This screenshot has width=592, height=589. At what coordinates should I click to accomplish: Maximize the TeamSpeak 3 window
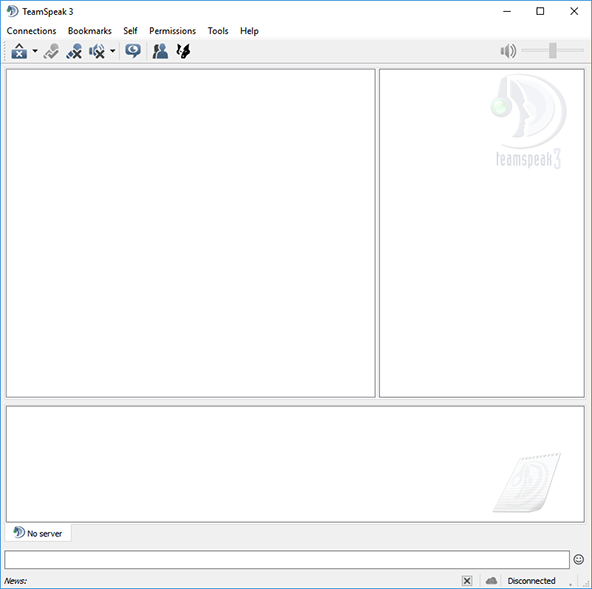click(x=540, y=11)
